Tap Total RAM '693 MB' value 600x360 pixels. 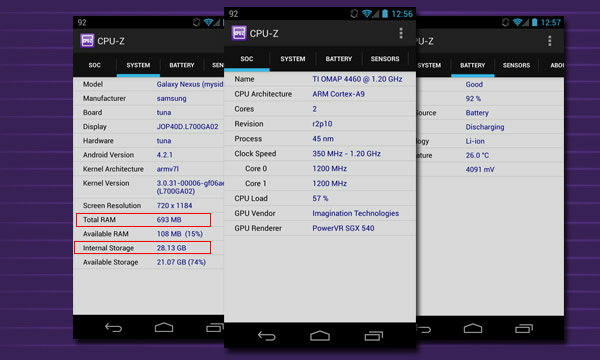pos(169,220)
